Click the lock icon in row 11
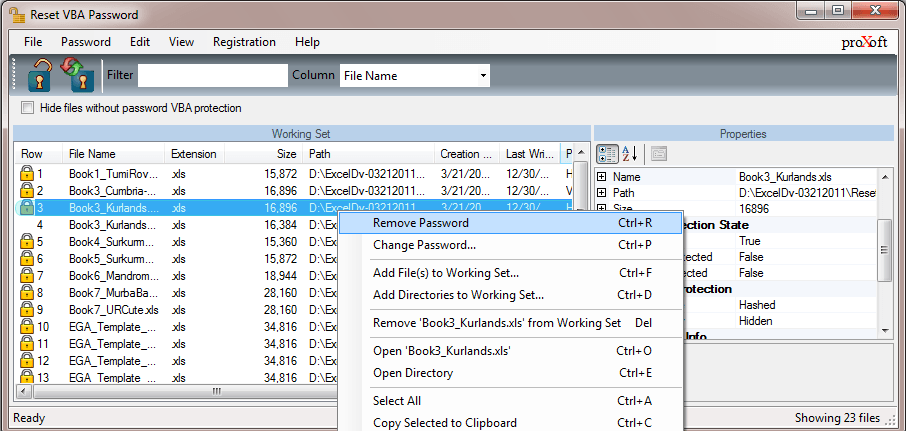Viewport: 906px width, 431px height. coord(27,344)
